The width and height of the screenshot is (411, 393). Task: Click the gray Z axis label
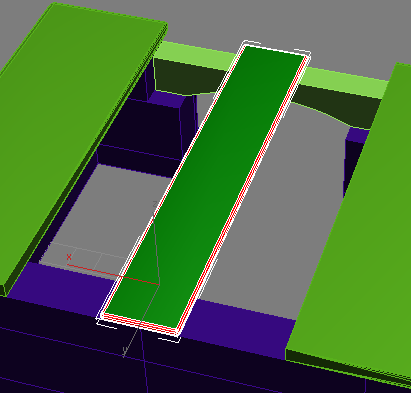point(155,204)
